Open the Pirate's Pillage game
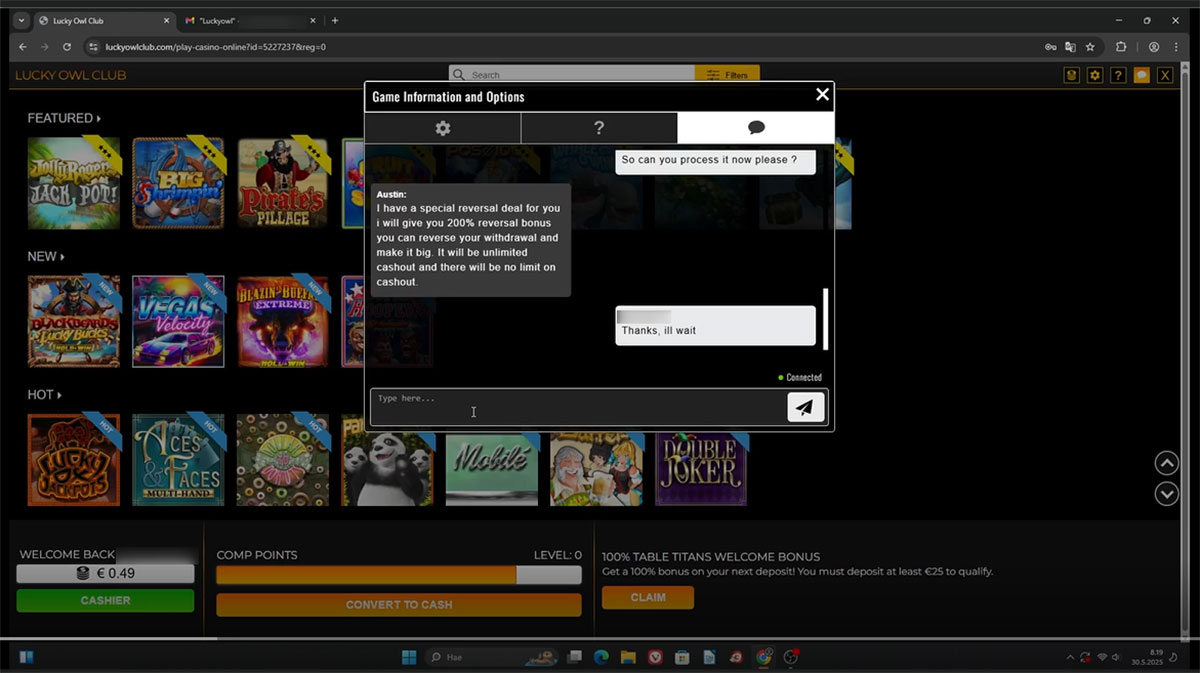 coord(282,183)
